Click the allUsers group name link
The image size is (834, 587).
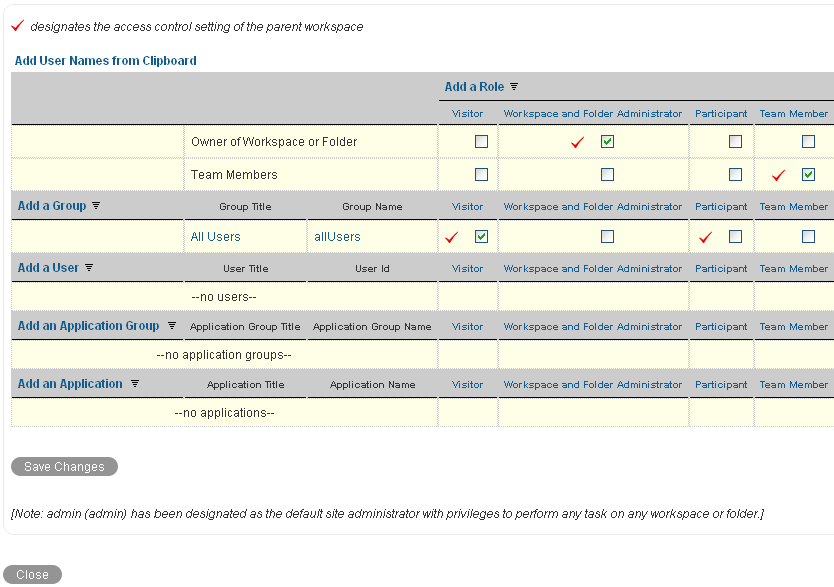click(337, 237)
